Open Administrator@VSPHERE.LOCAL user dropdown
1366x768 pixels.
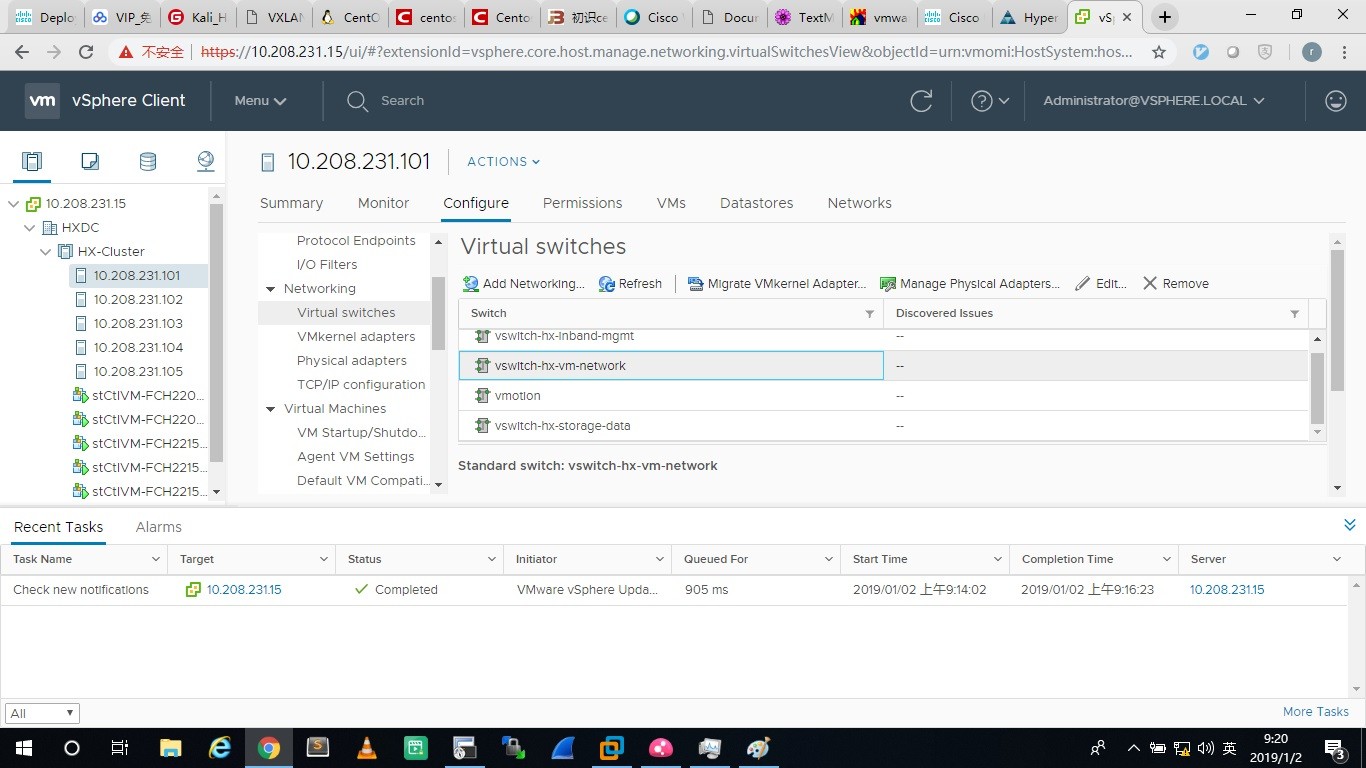[x=1154, y=100]
